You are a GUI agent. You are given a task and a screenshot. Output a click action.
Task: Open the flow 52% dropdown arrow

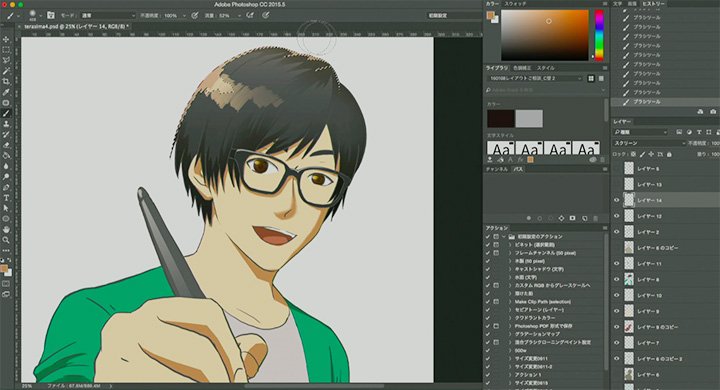[x=239, y=16]
